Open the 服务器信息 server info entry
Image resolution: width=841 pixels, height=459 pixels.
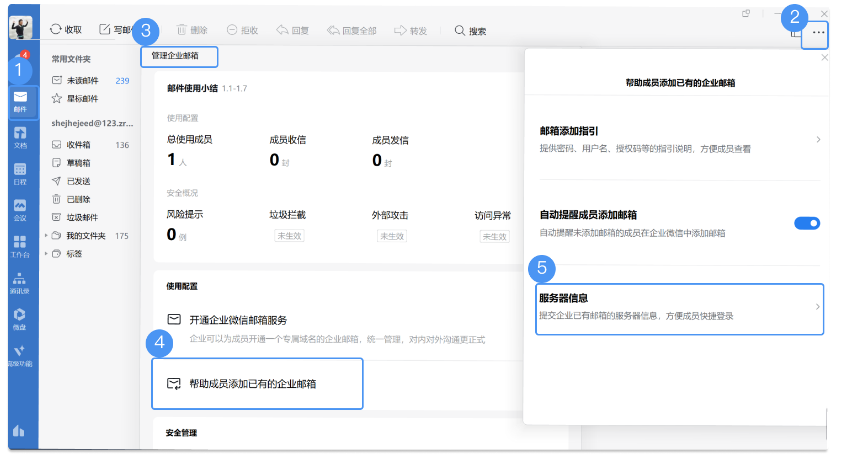(x=679, y=307)
